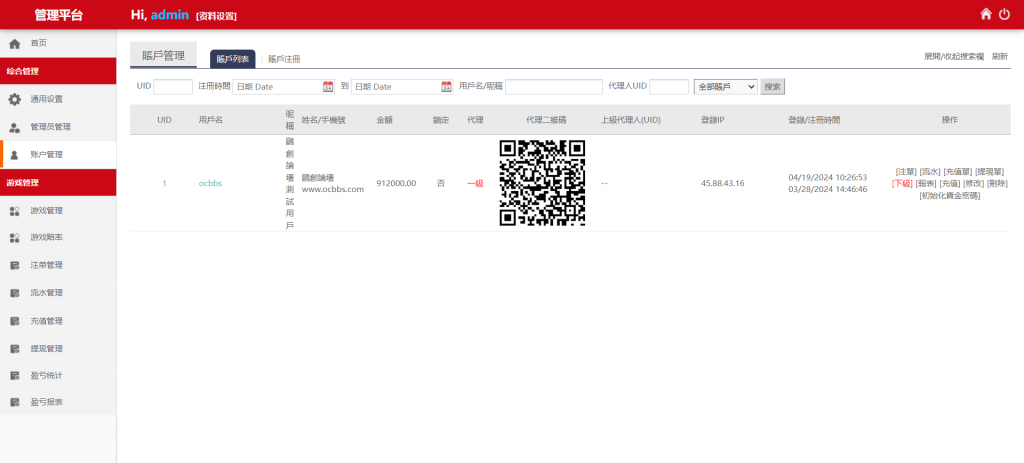Switch to the 賬戶注冊 tab
Viewport: 1024px width, 463px height.
click(285, 59)
